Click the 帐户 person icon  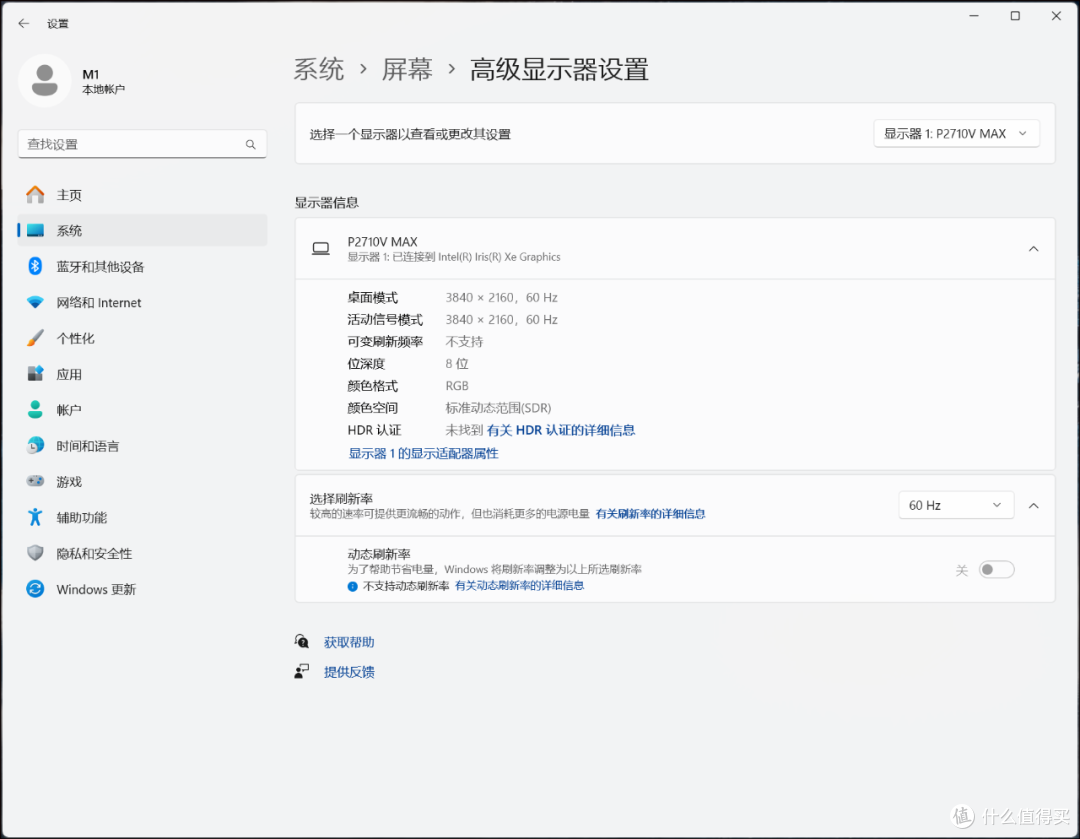35,410
